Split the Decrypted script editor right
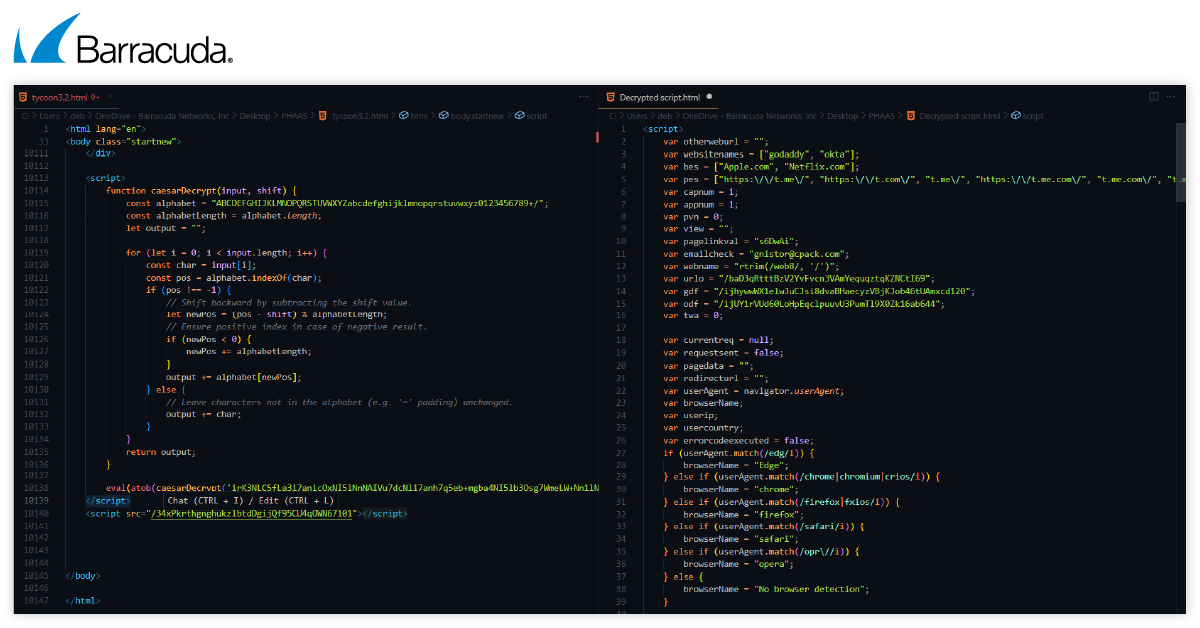1200x628 pixels. 1154,97
